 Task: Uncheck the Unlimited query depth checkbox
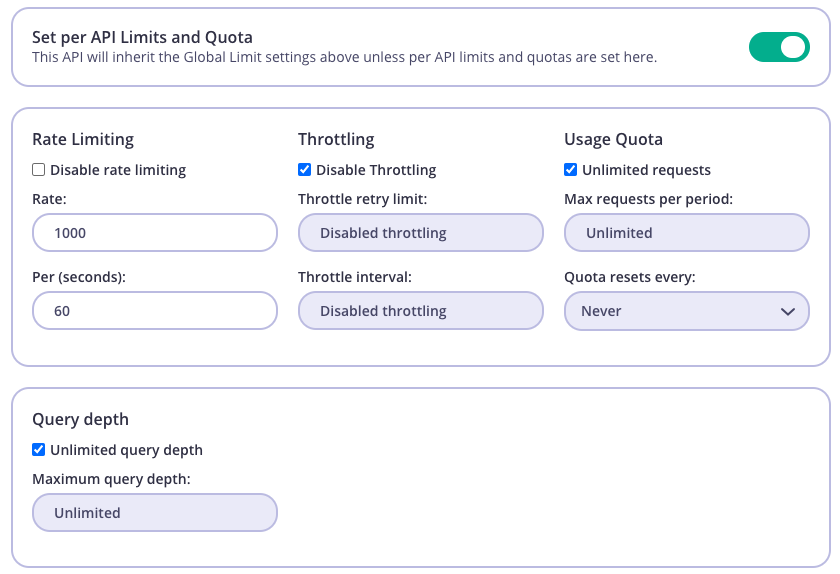(x=39, y=450)
